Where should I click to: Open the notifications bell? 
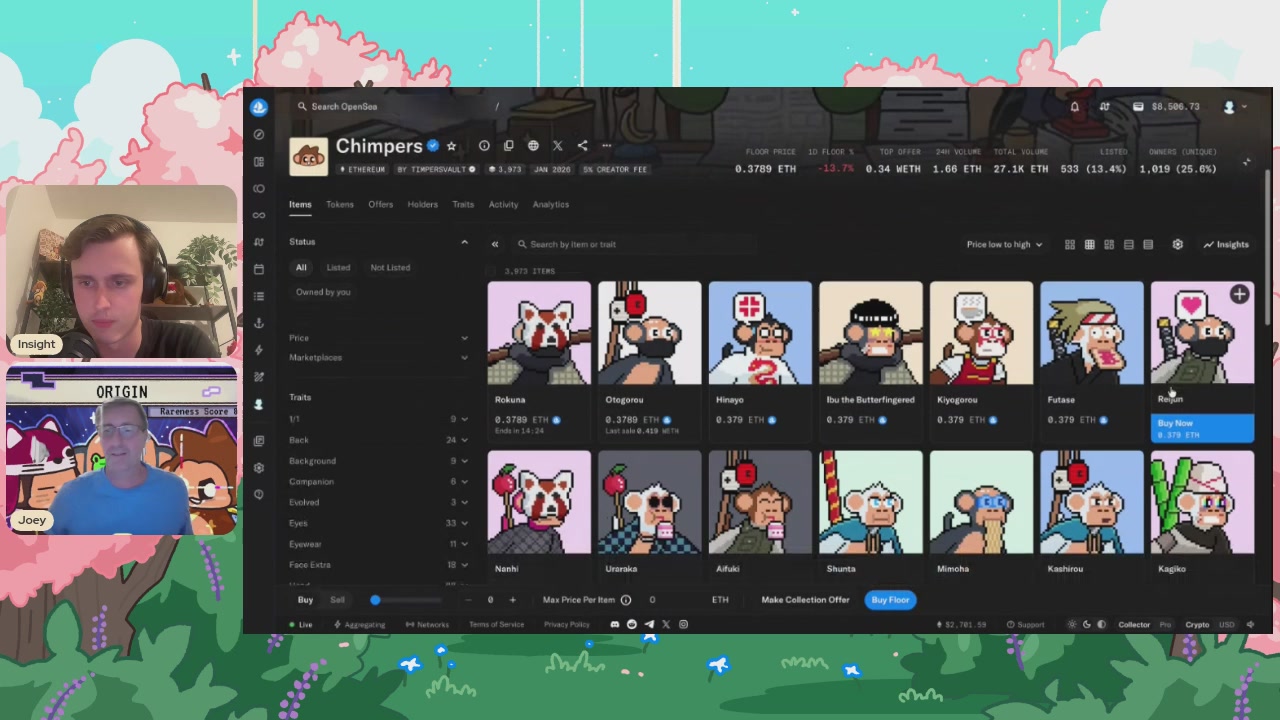click(1075, 107)
